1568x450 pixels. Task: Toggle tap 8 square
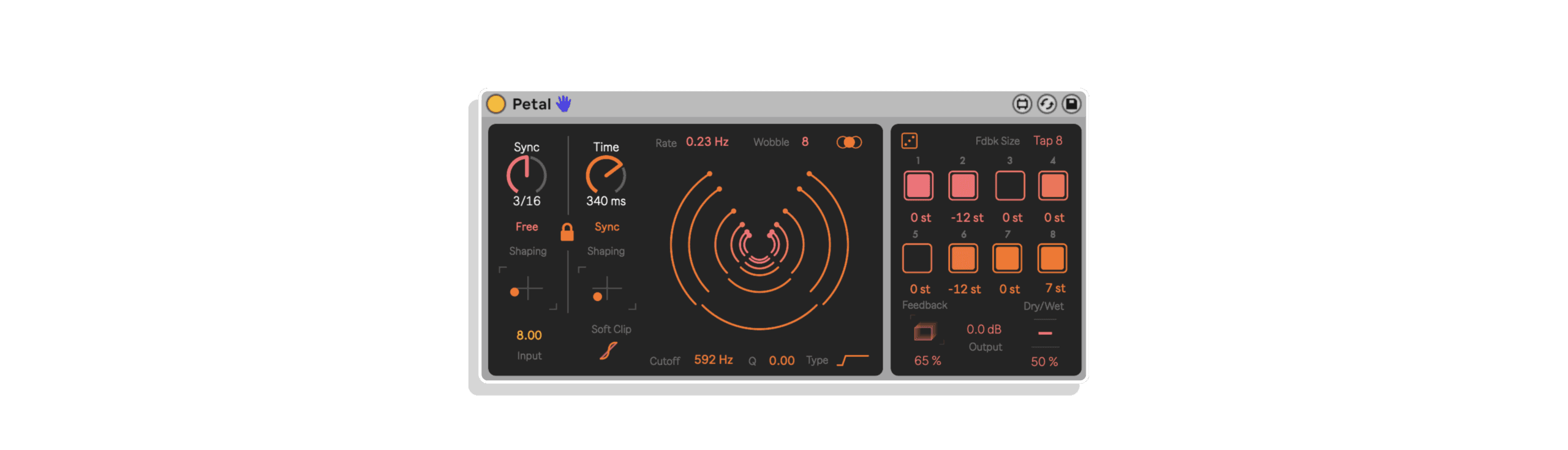click(1052, 258)
